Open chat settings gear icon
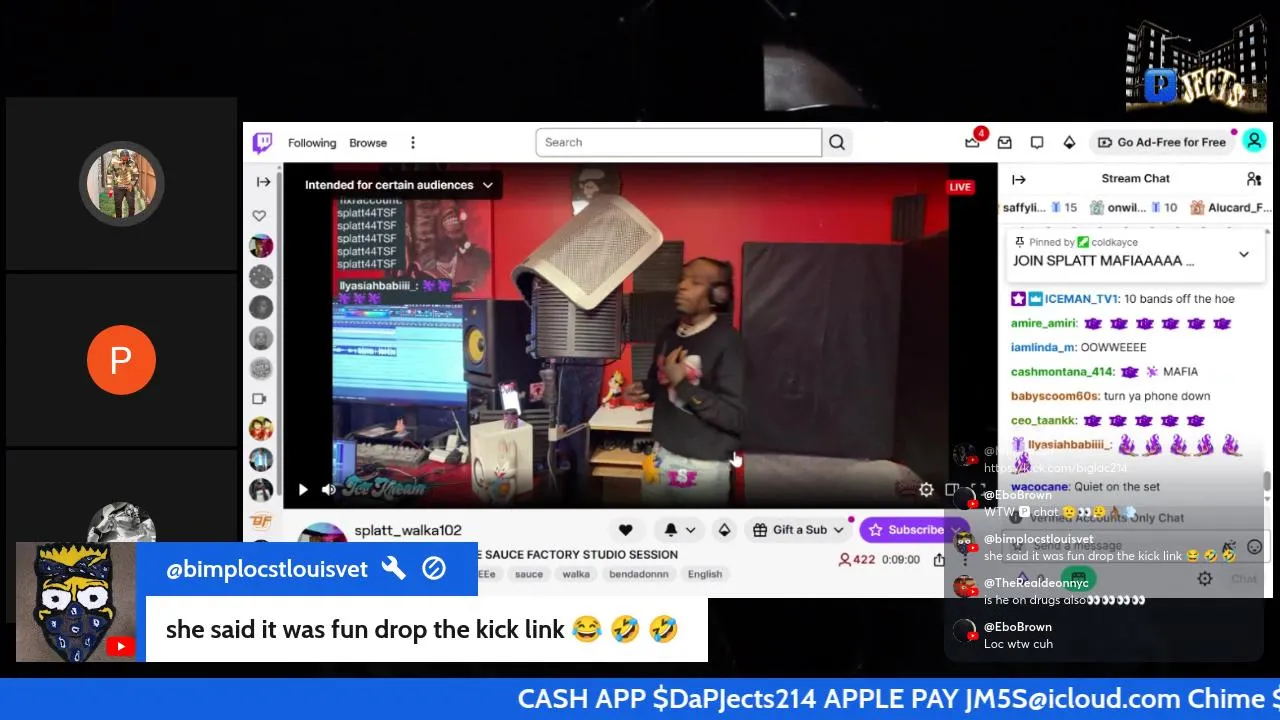The width and height of the screenshot is (1280, 720). click(1205, 578)
